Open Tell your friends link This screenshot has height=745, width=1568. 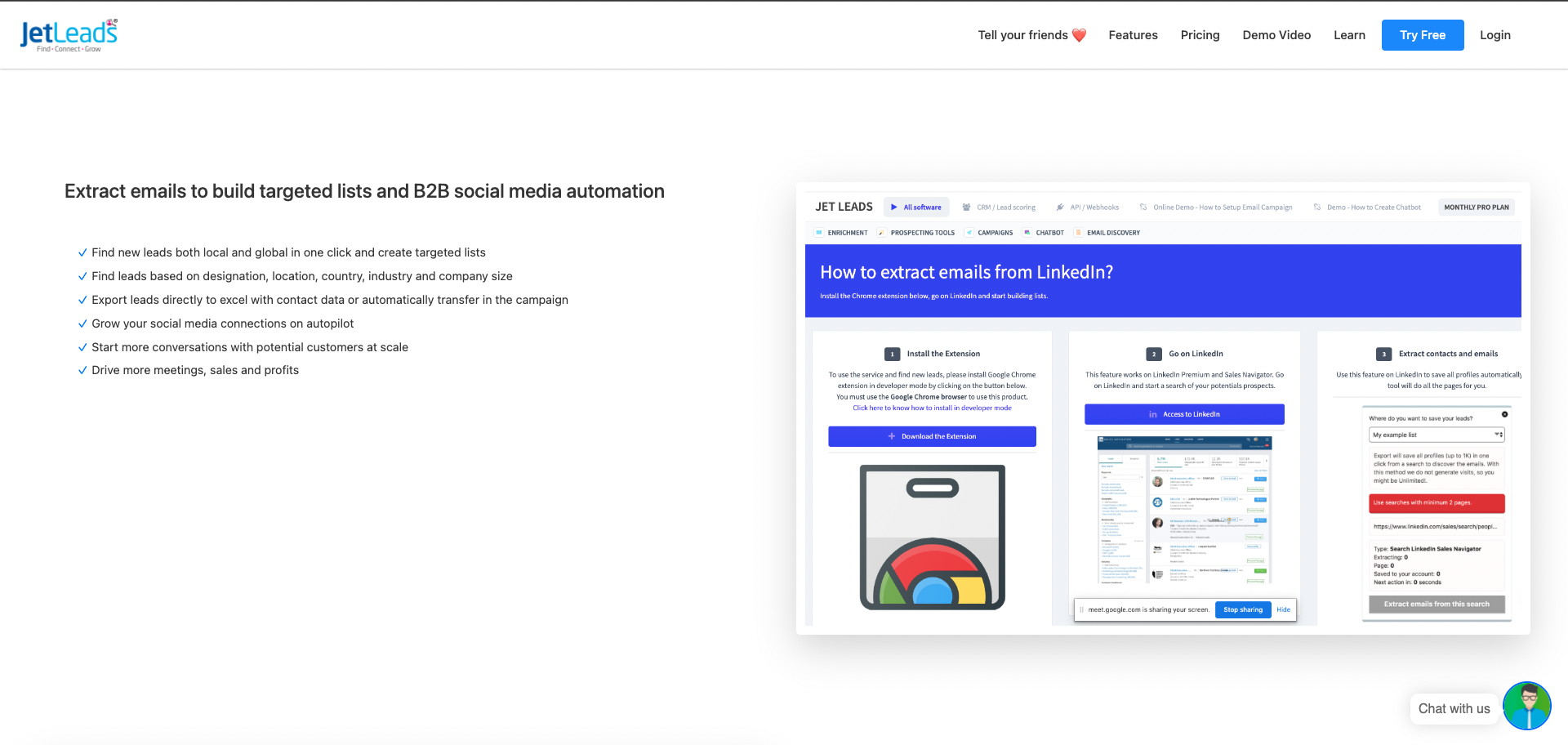(1032, 35)
